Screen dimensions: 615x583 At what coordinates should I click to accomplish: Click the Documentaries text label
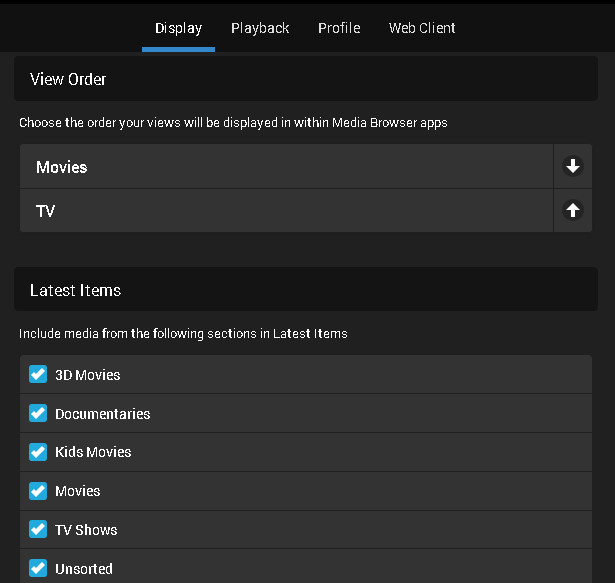tap(102, 414)
